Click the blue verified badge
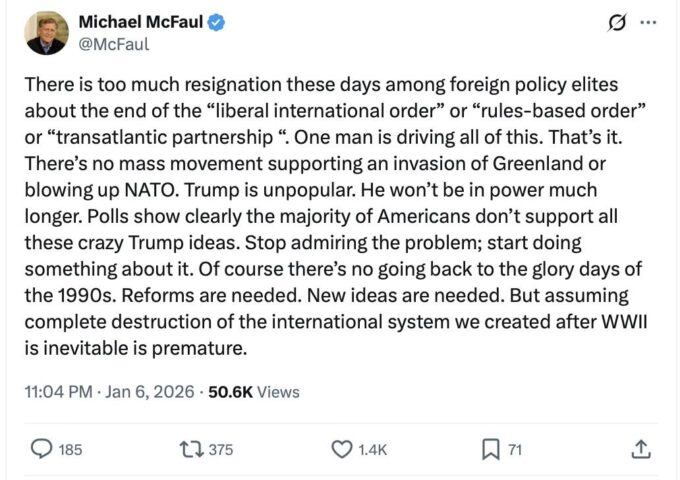Image resolution: width=680 pixels, height=480 pixels. tap(216, 23)
